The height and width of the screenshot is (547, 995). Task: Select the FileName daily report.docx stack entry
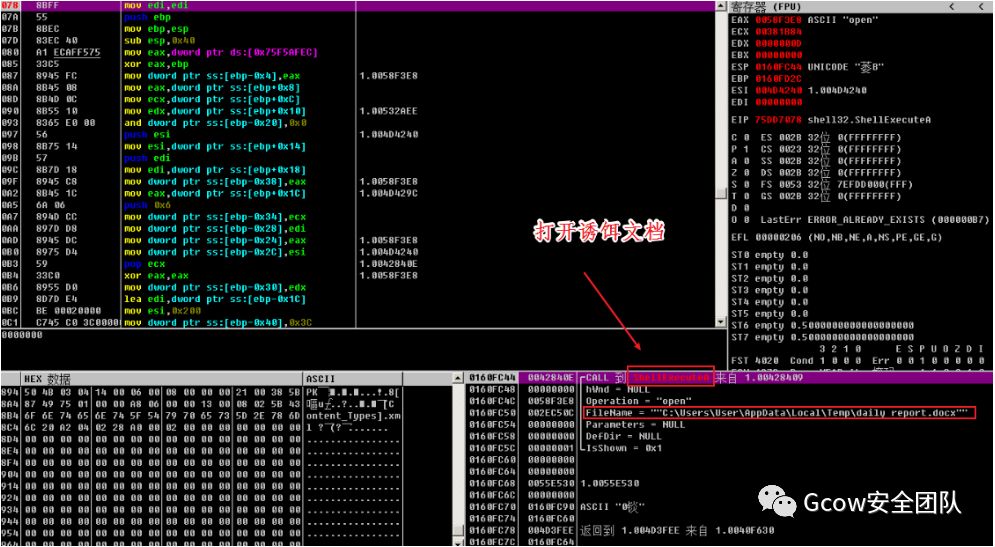tap(778, 413)
